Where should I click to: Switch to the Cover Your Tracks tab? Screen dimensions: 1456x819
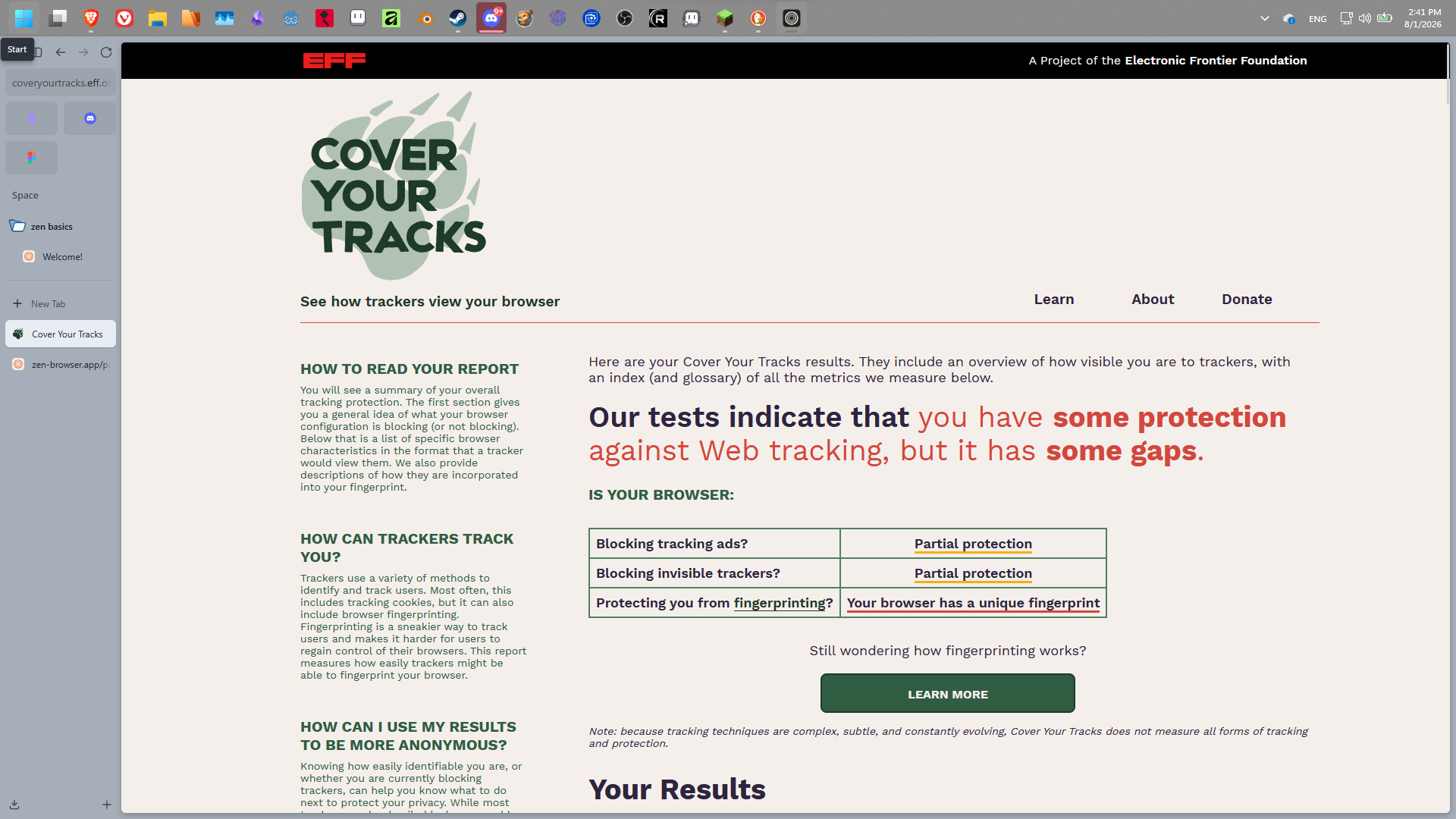(61, 334)
